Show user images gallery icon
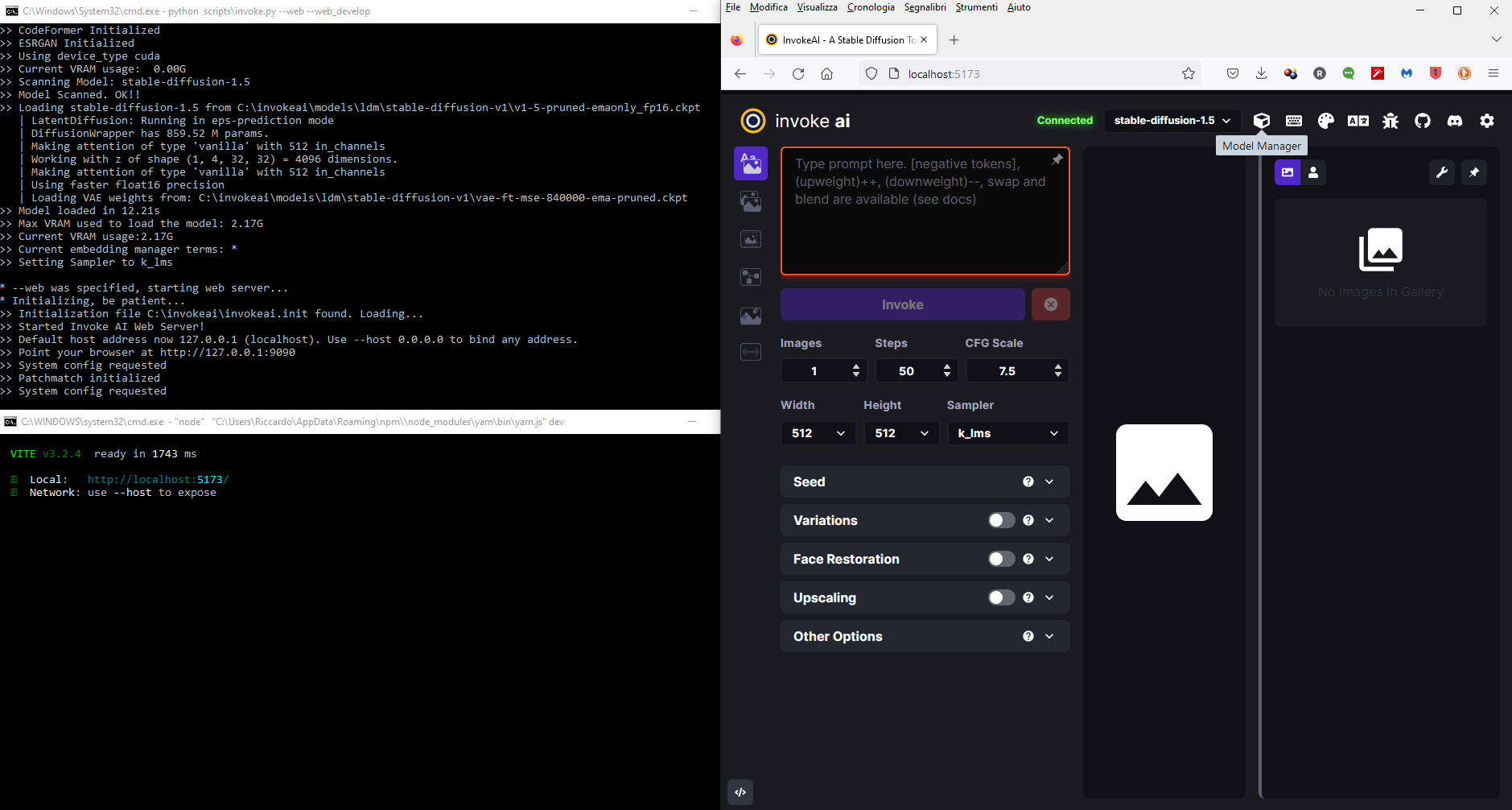 1313,172
